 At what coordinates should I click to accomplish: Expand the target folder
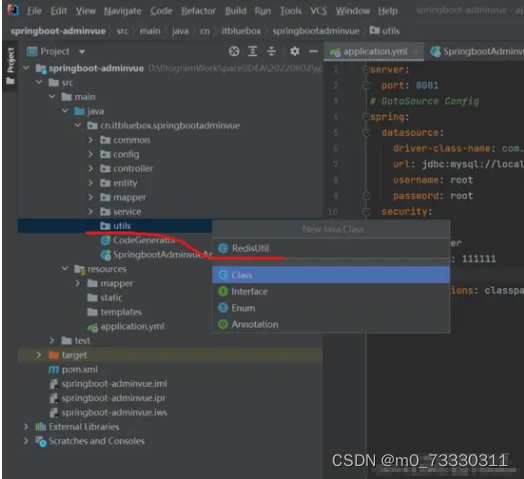pos(39,355)
